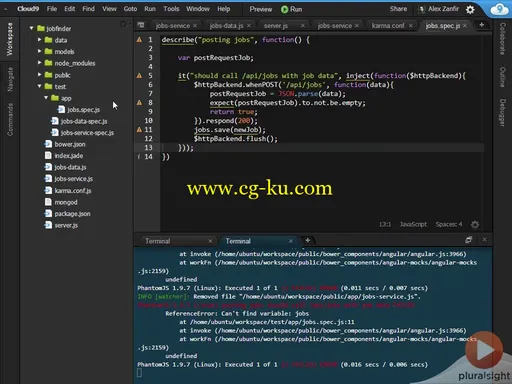Collapse the app folder under test
This screenshot has height=384, width=512.
click(46, 98)
